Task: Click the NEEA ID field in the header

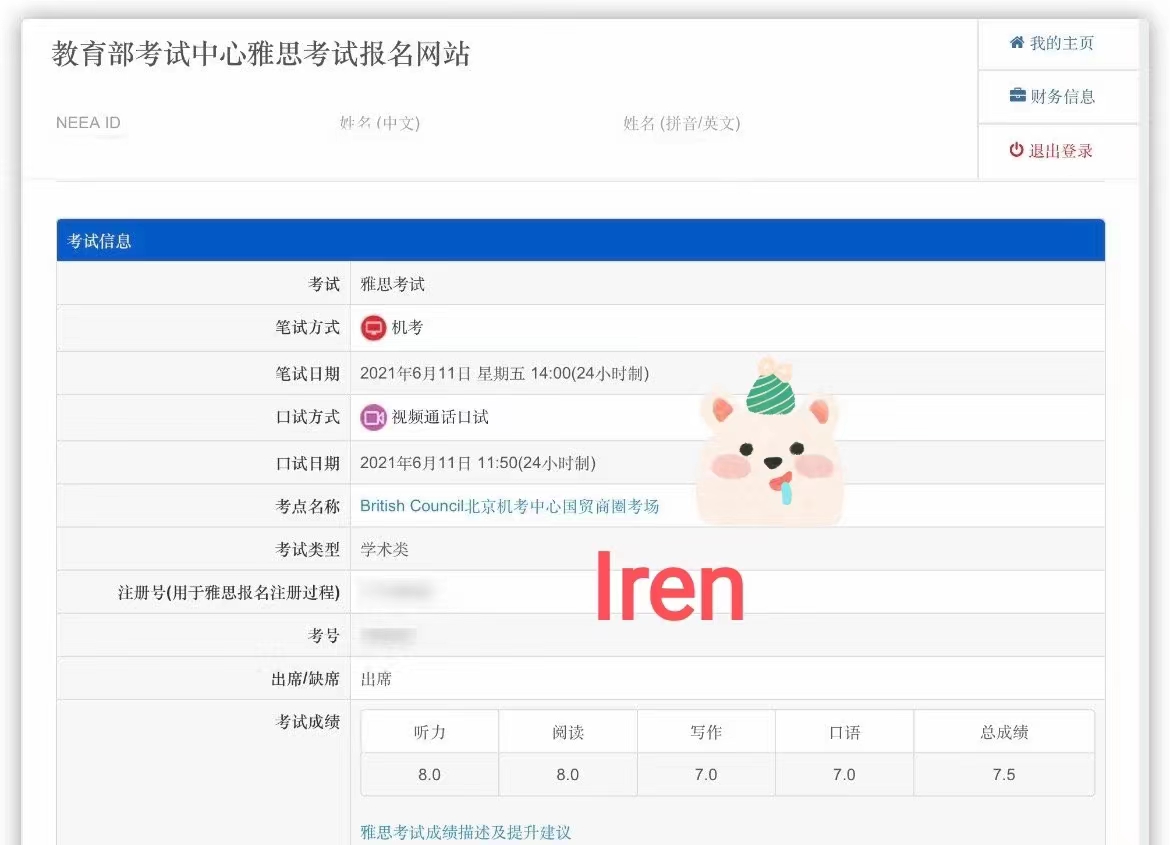Action: tap(87, 122)
